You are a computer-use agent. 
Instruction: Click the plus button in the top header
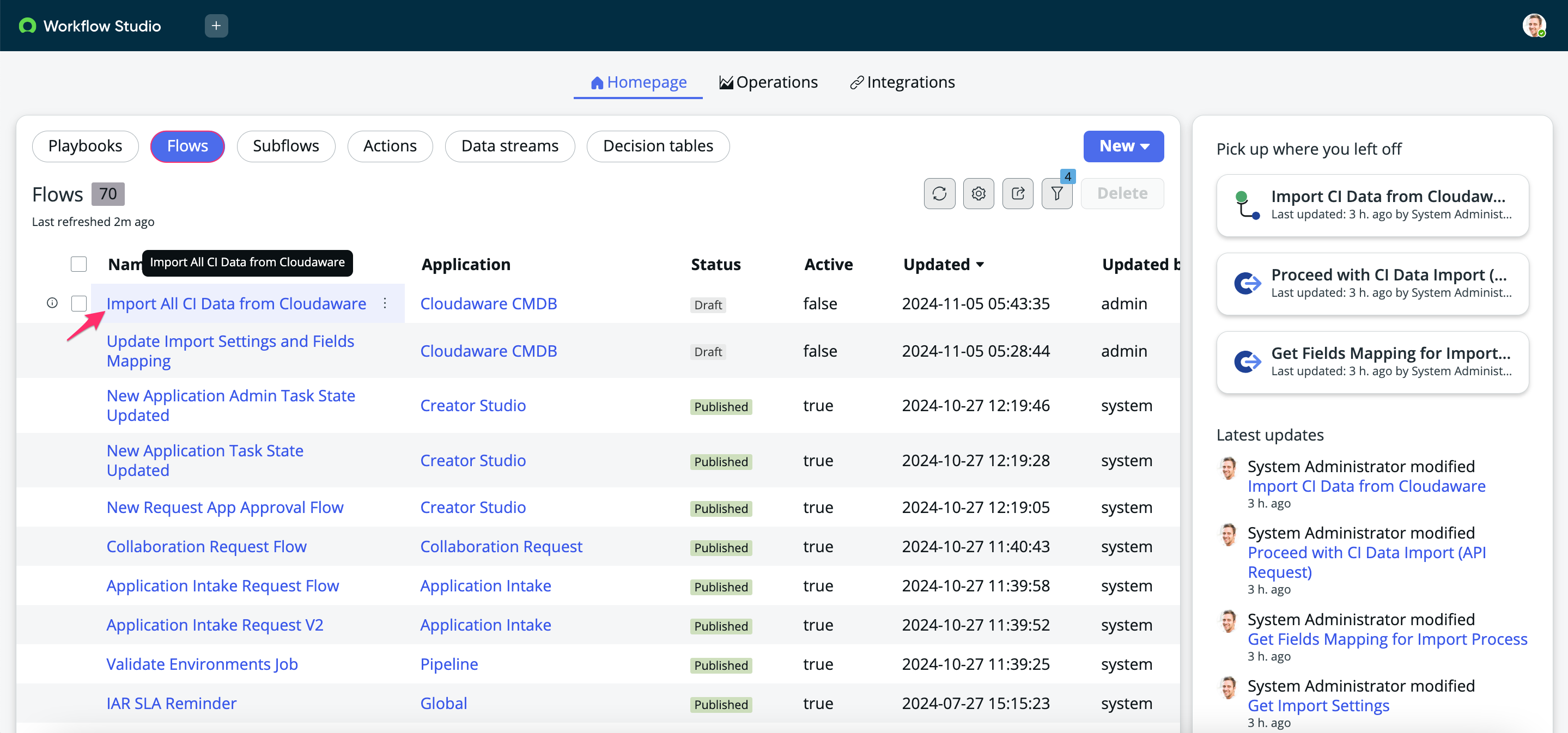click(x=216, y=26)
